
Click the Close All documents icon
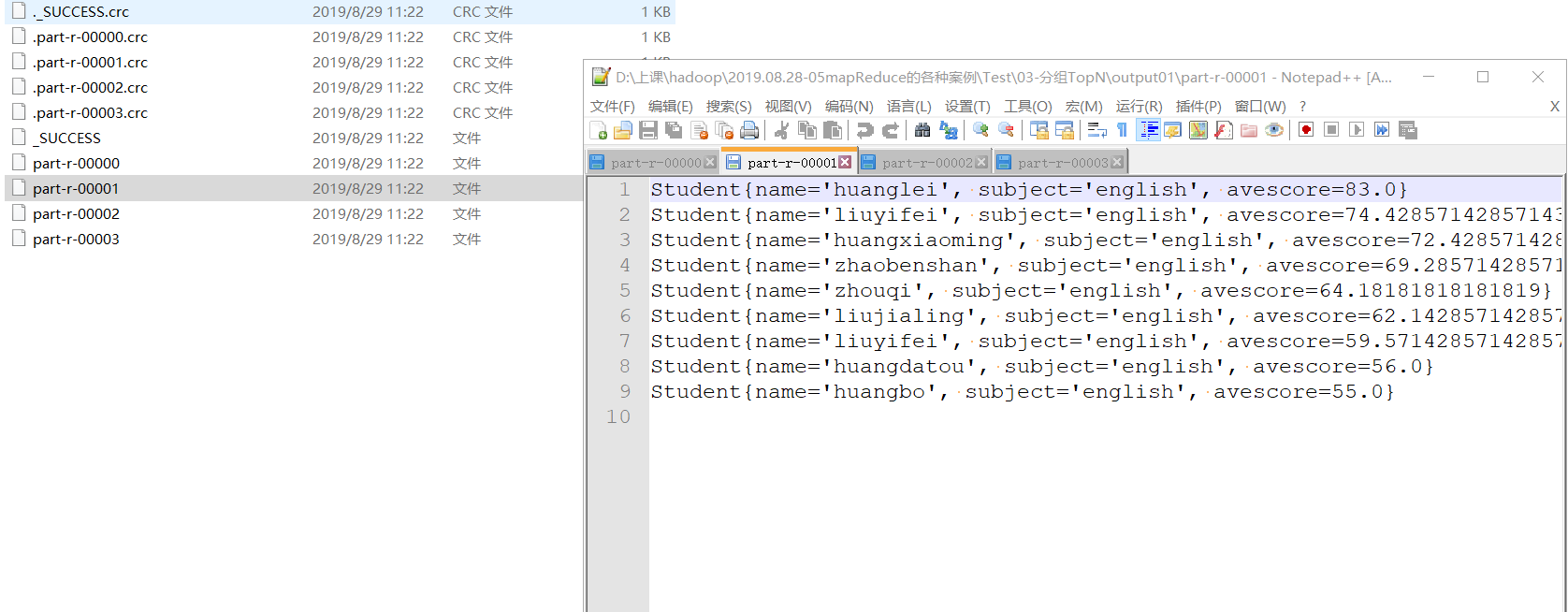pos(724,130)
